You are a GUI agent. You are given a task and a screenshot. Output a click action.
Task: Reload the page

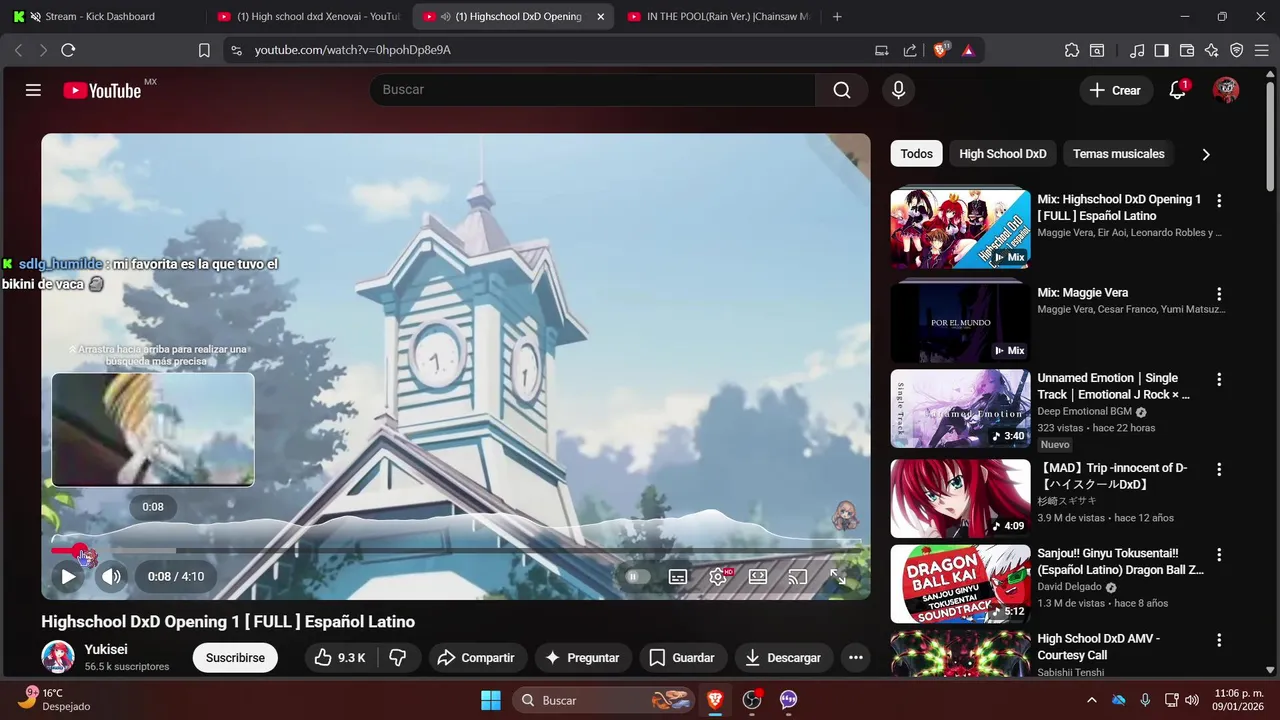[68, 50]
